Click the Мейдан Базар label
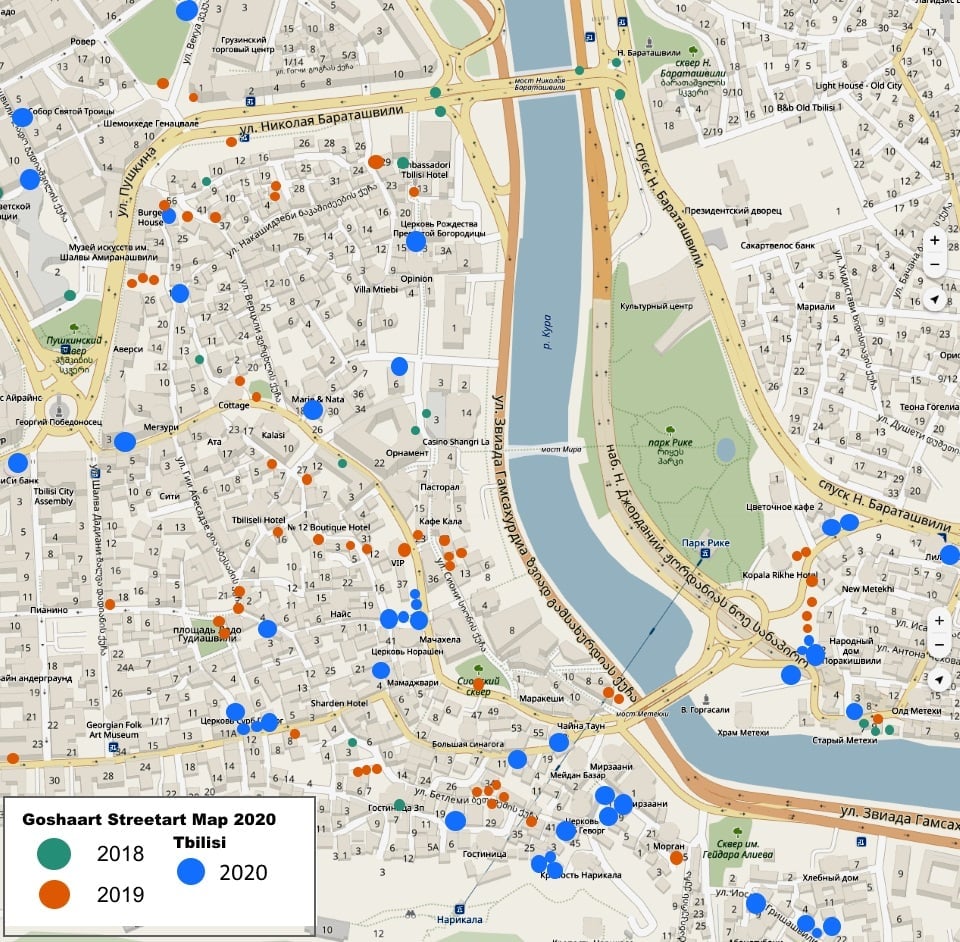960x942 pixels. coord(577,775)
